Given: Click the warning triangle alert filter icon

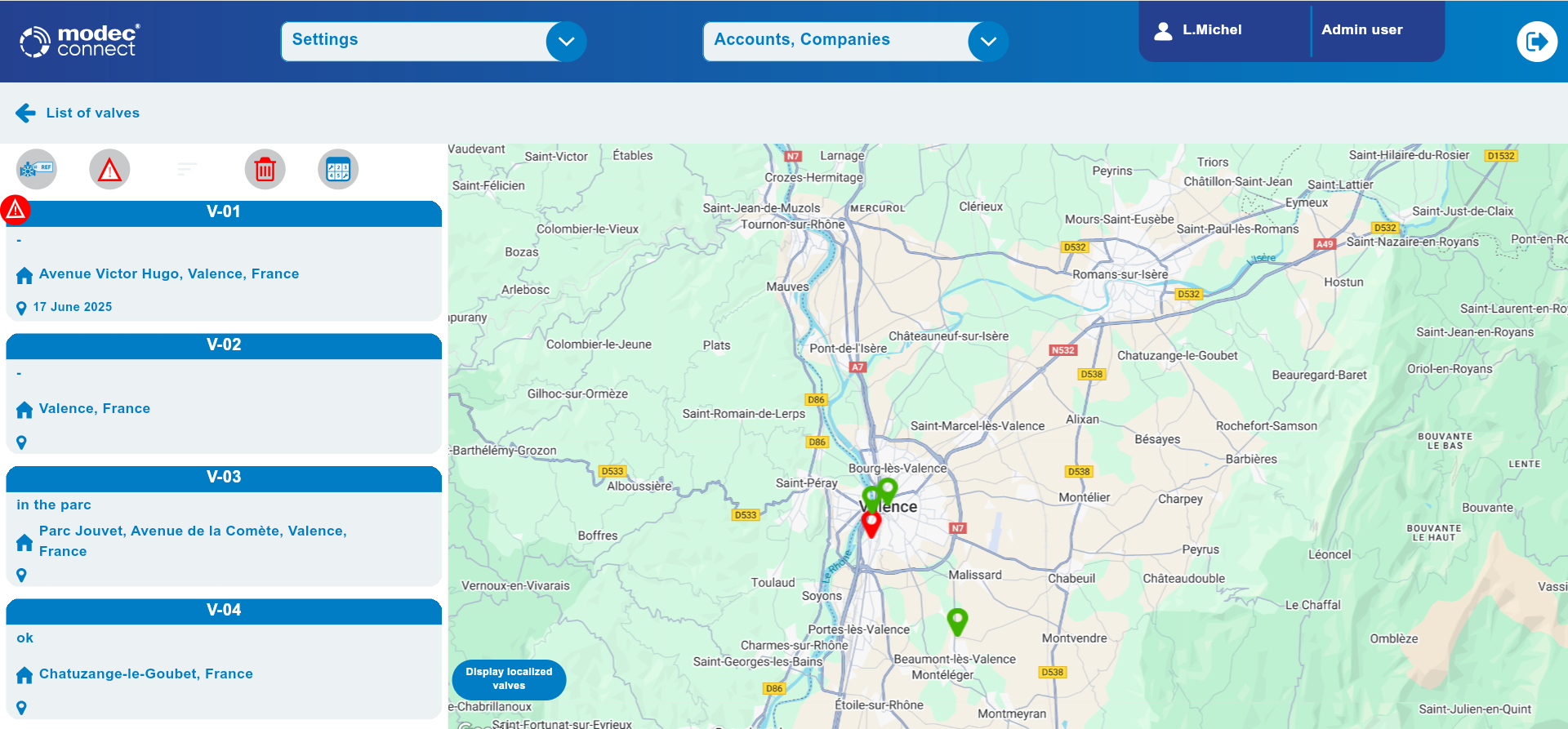Looking at the screenshot, I should coord(109,170).
